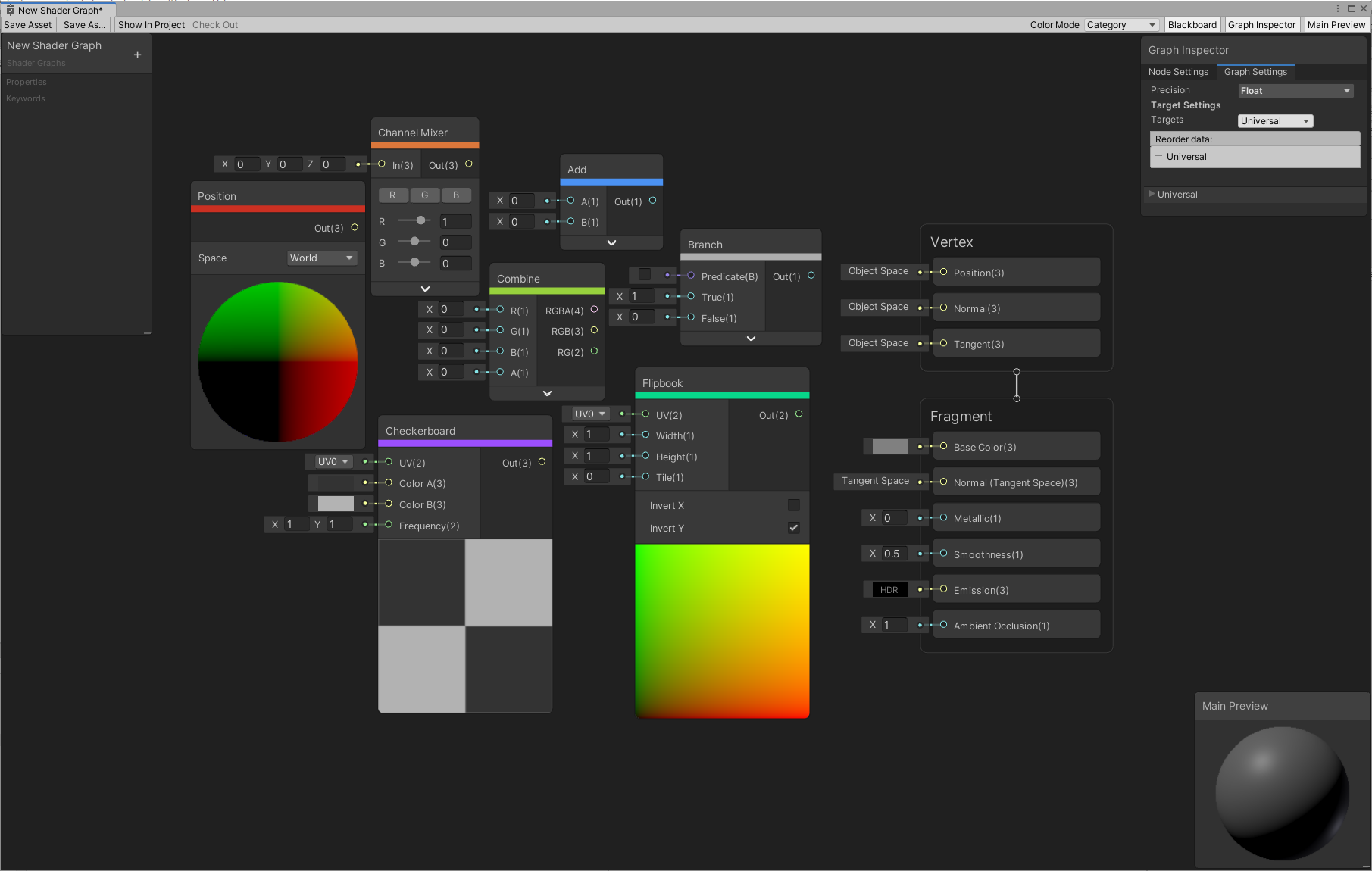Enable Invert X on the Flipbook node

click(x=793, y=504)
